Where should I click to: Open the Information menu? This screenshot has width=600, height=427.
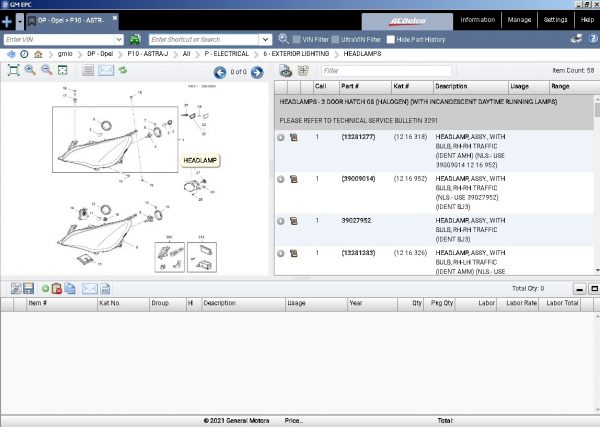[478, 20]
